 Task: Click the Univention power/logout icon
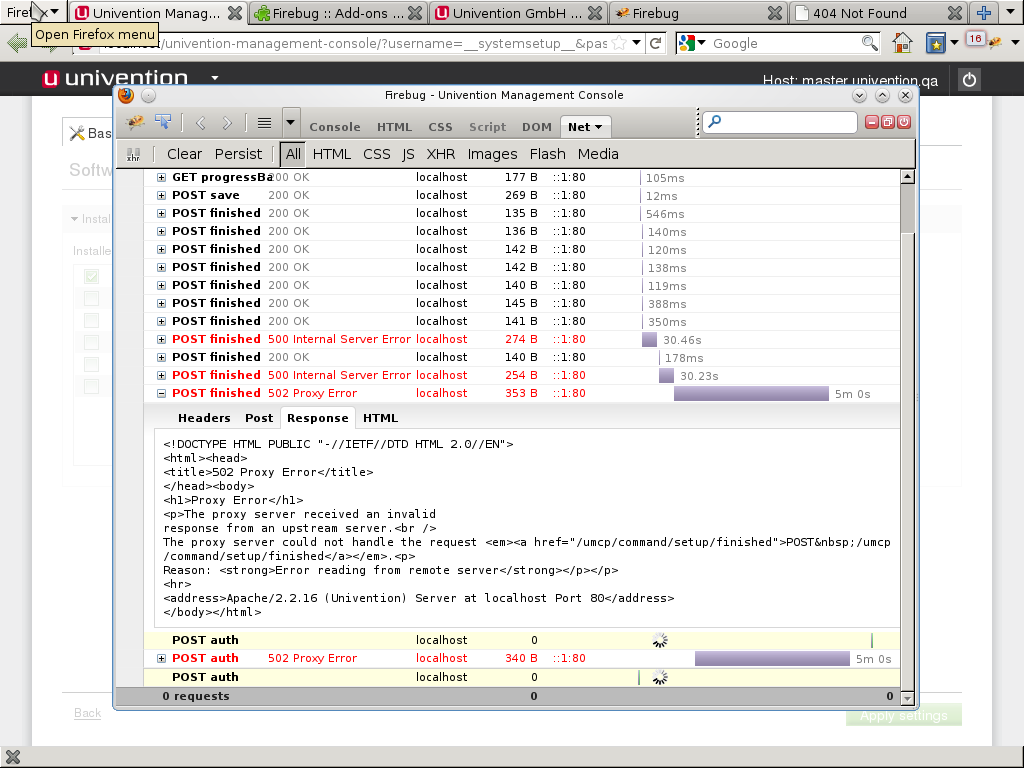tap(968, 81)
